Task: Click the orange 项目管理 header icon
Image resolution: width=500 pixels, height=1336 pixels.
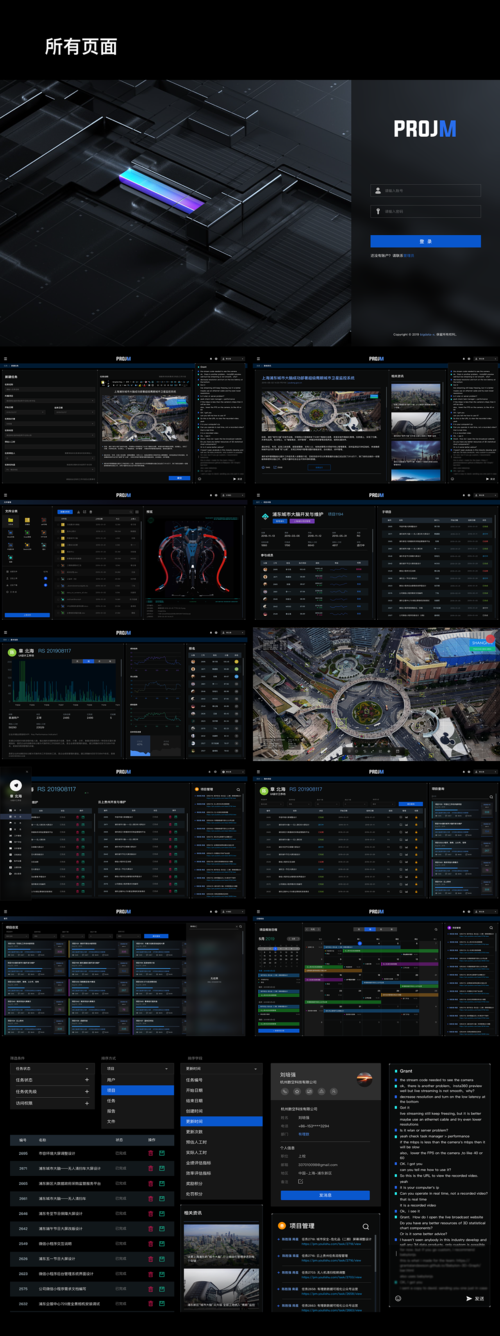Action: 281,1226
